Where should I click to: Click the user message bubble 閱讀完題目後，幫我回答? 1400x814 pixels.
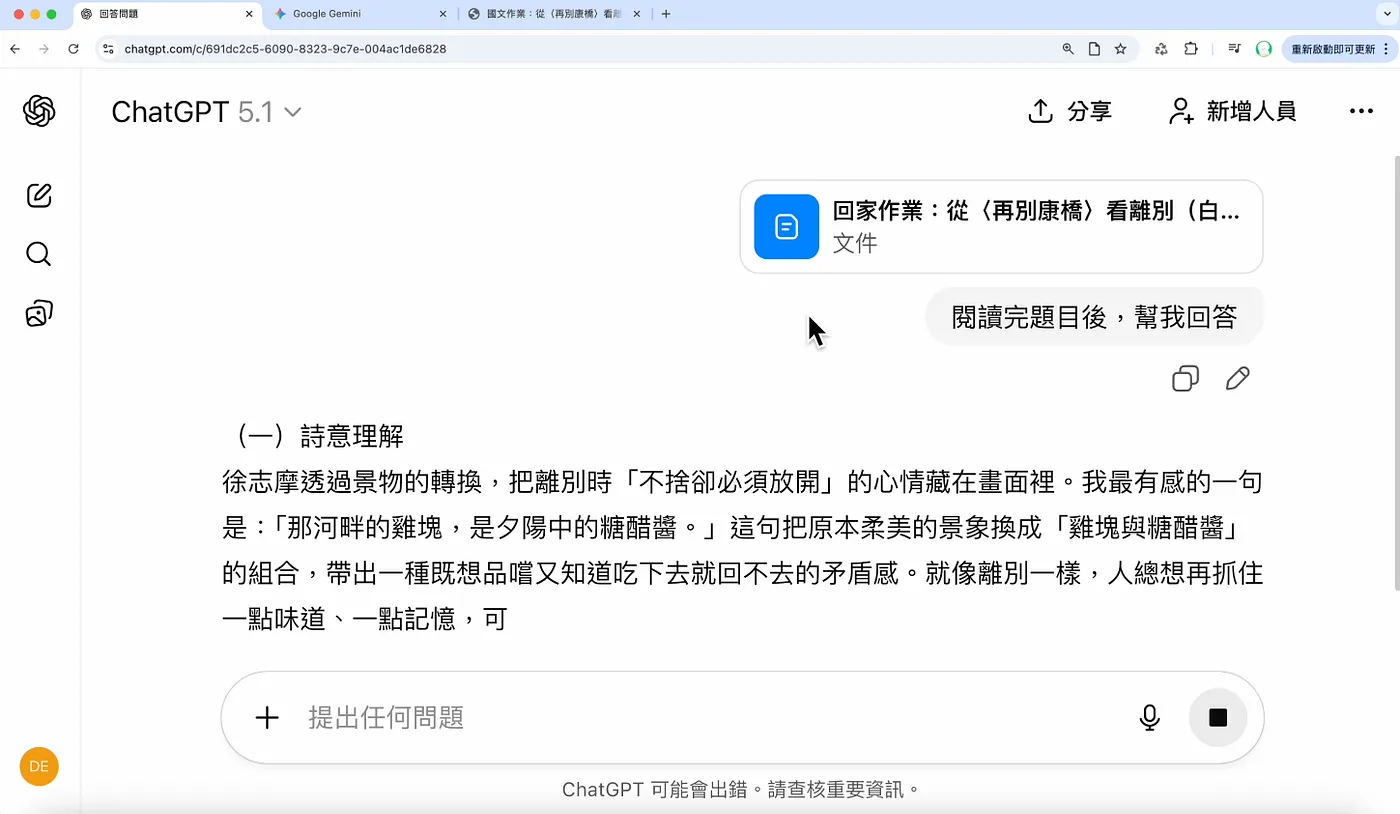[1093, 318]
